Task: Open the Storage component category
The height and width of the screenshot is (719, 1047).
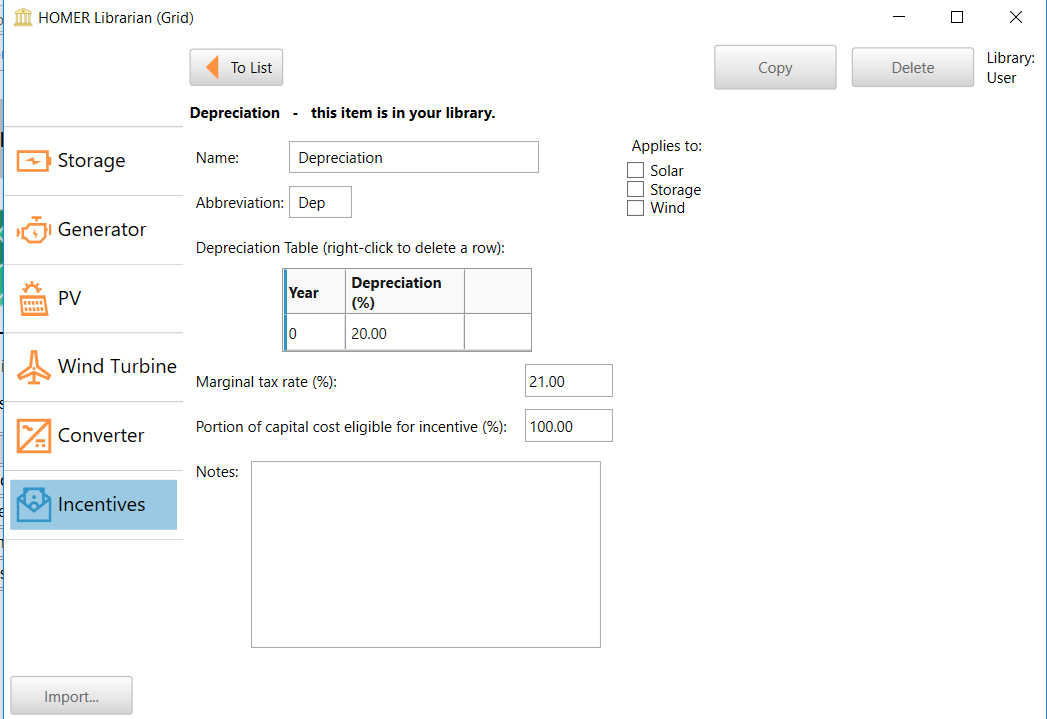Action: 80,160
